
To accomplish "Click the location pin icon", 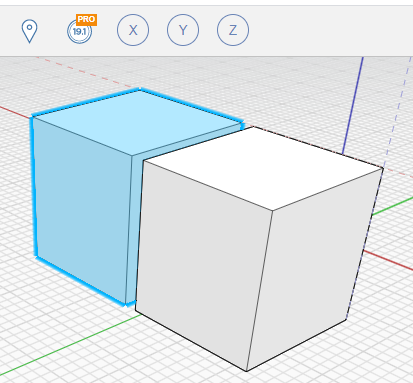I will tap(29, 31).
